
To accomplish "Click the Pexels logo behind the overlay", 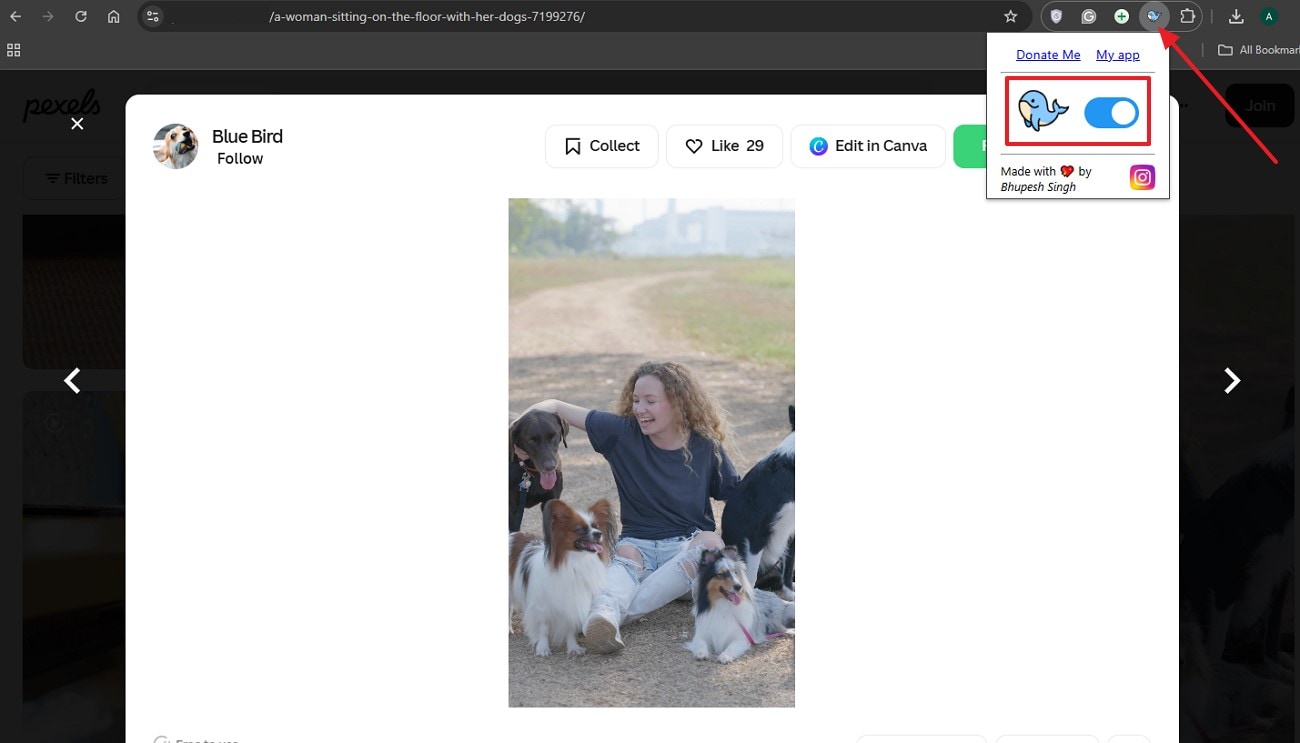I will coord(61,106).
